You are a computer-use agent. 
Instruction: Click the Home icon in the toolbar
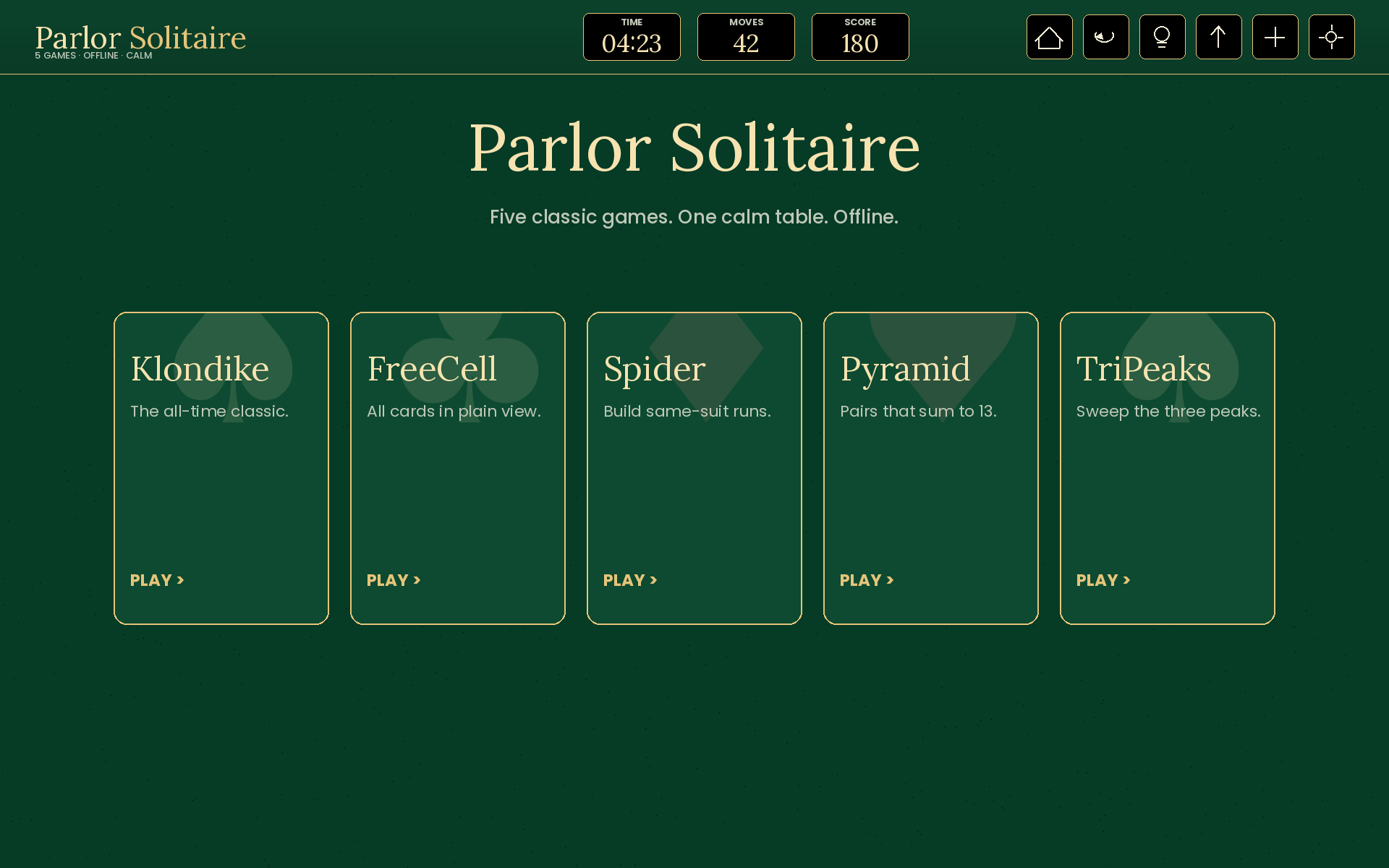1049,37
